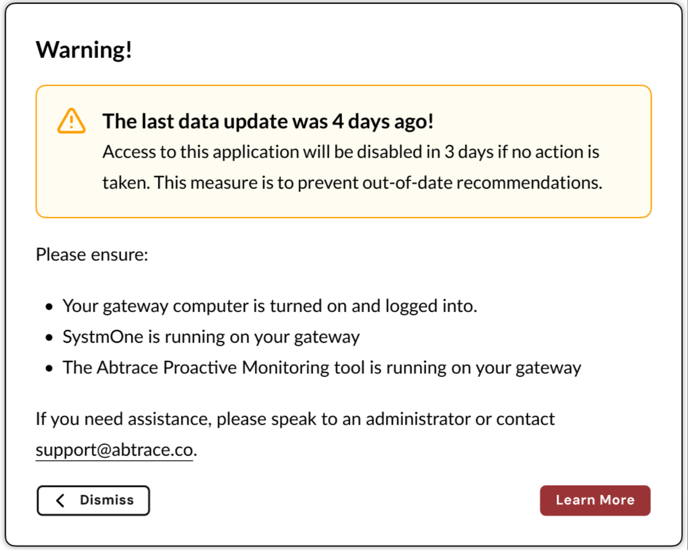Select the Abtrace Proactive Monitoring tool bullet
Image resolution: width=688 pixels, height=550 pixels.
click(321, 367)
